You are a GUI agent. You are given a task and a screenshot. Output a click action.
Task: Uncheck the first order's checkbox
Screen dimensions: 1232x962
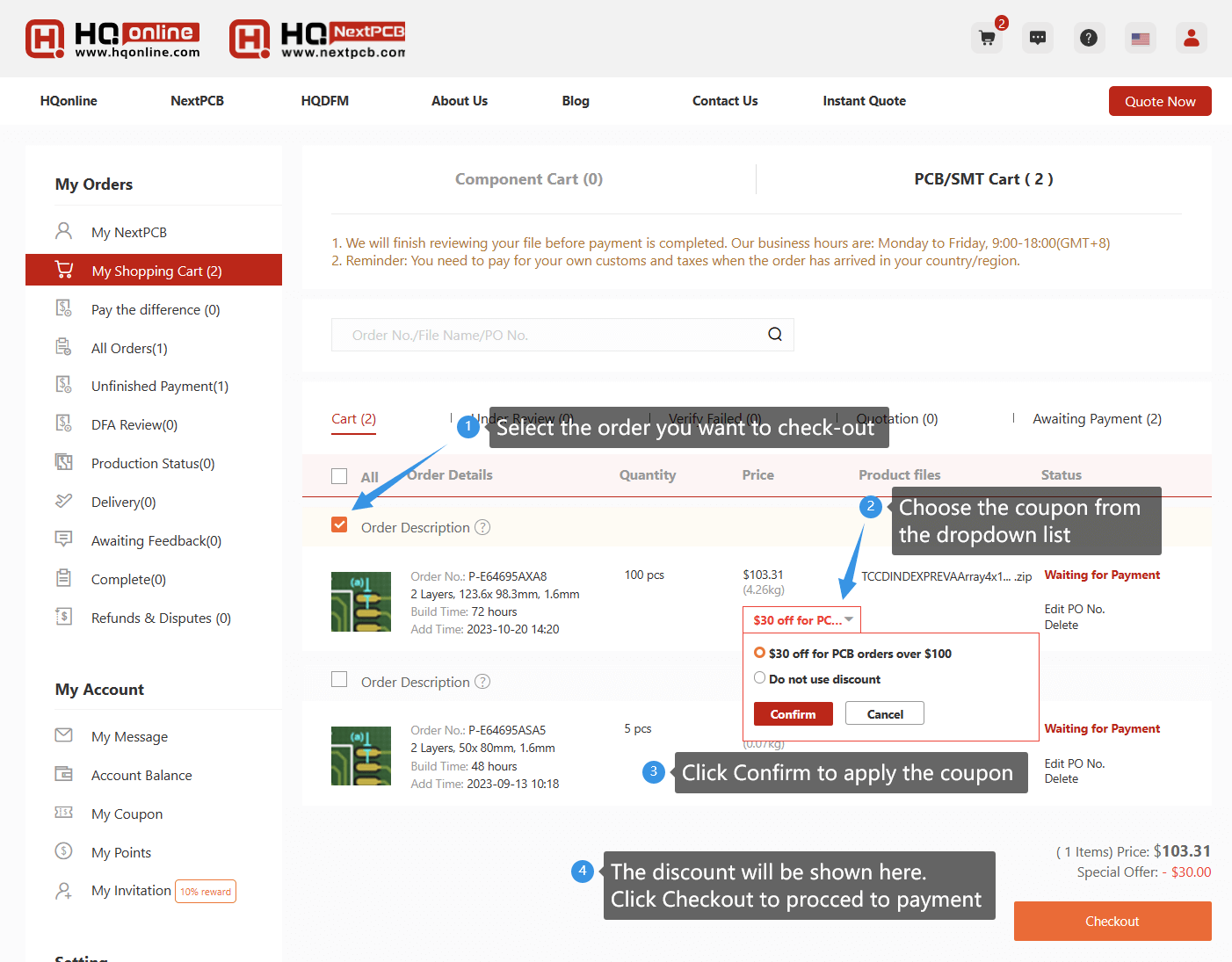tap(339, 525)
